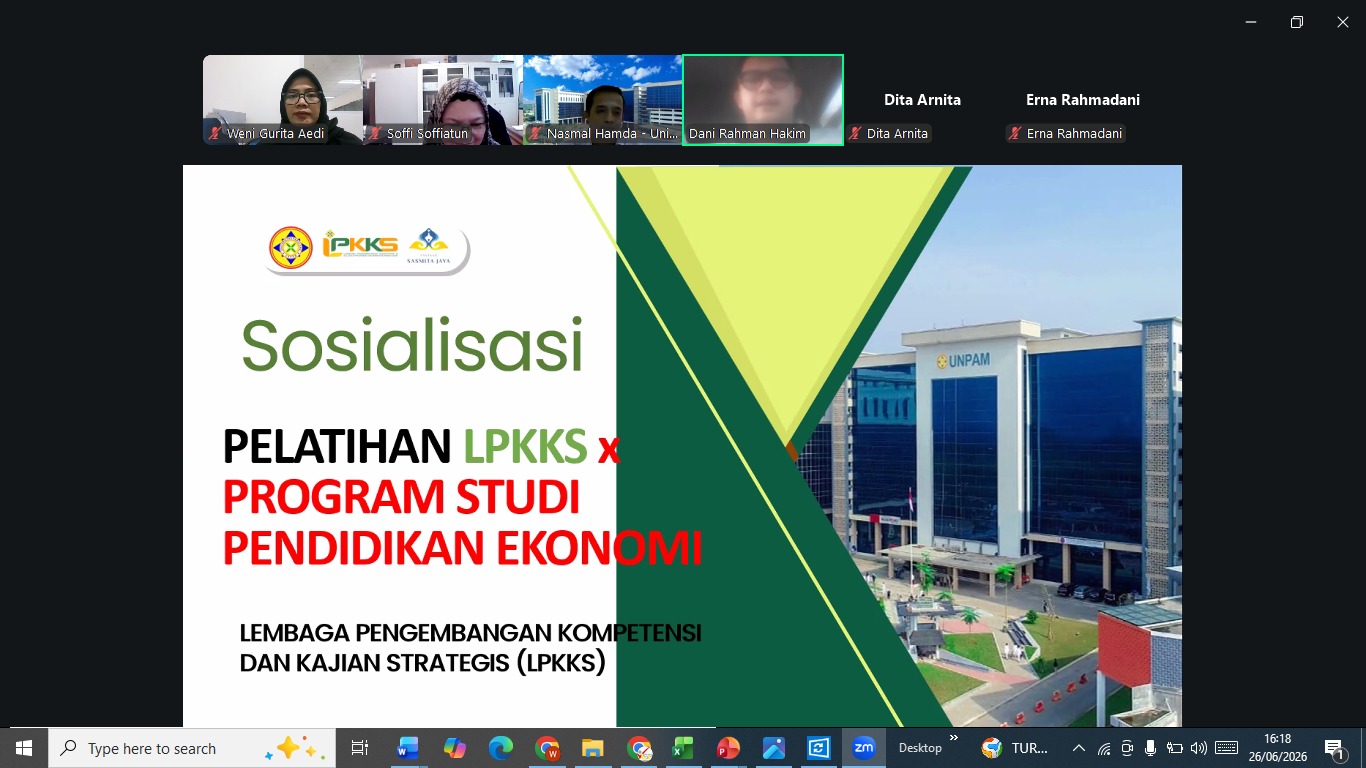Click the Sosialisasi title on the slide

click(412, 346)
